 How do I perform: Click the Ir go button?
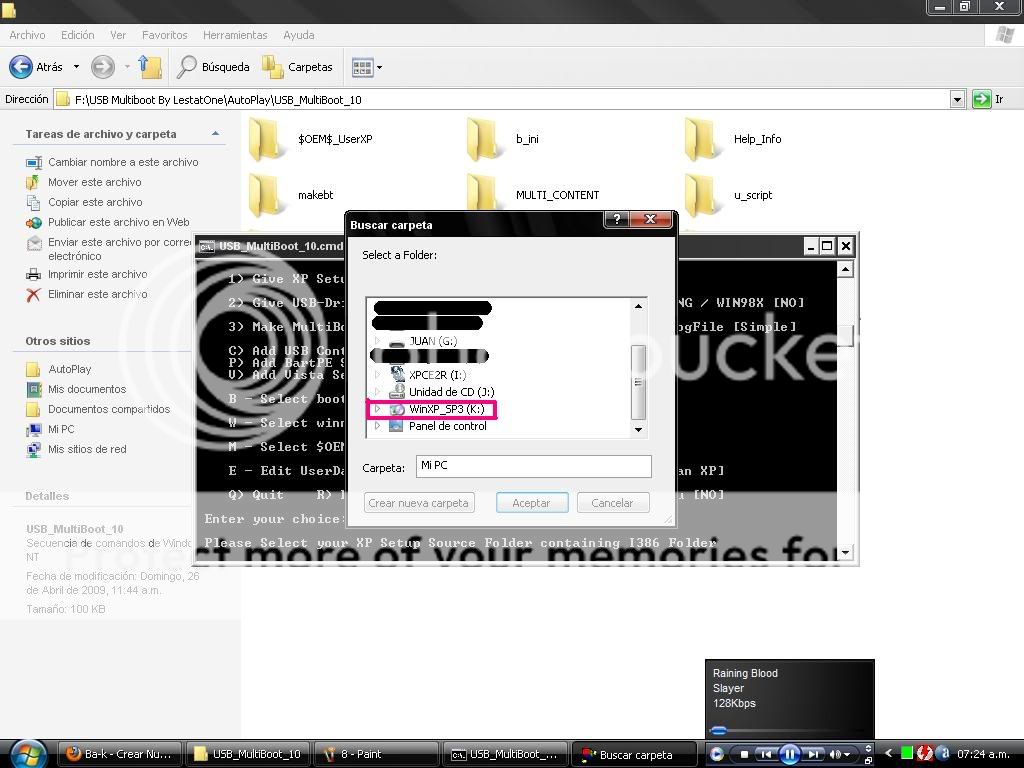click(987, 99)
